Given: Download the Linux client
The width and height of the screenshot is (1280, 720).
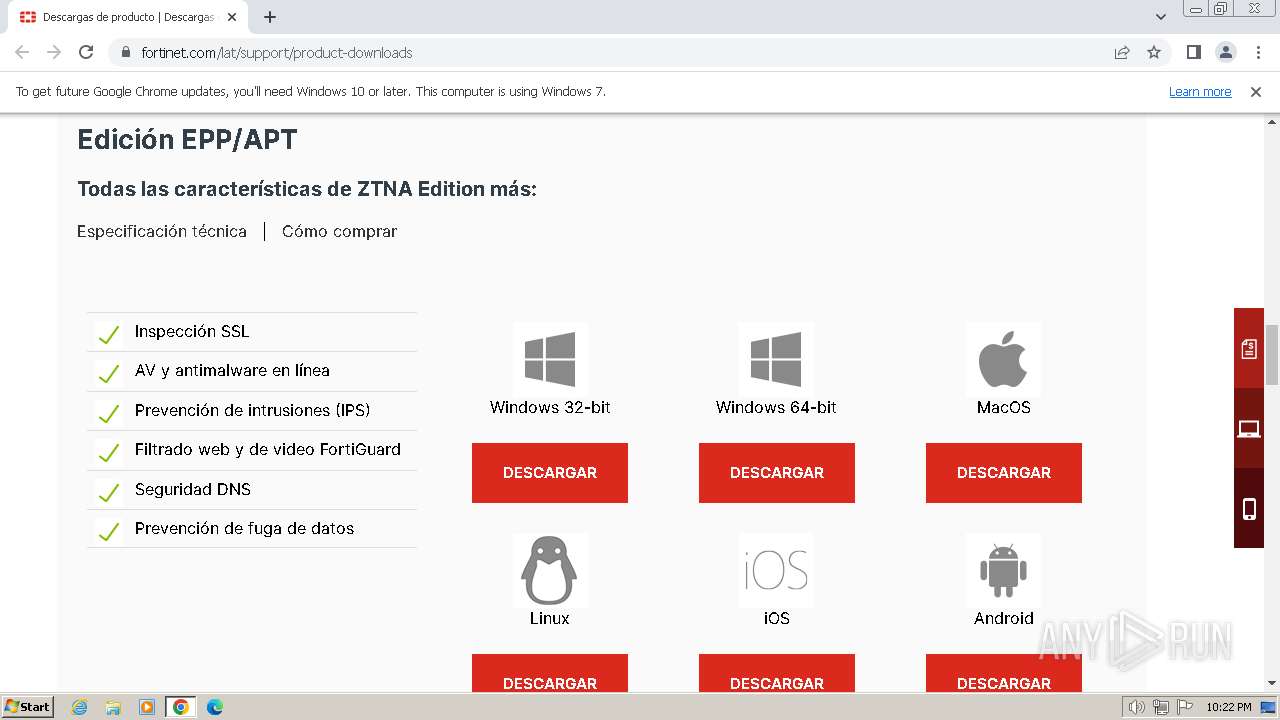Looking at the screenshot, I should (x=550, y=673).
